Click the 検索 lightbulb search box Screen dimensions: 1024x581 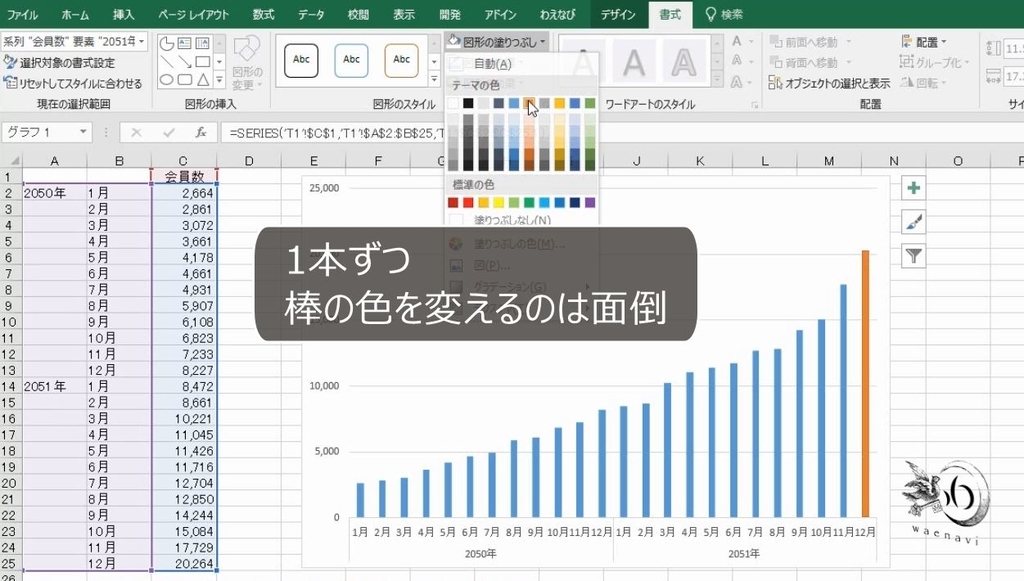click(x=724, y=14)
